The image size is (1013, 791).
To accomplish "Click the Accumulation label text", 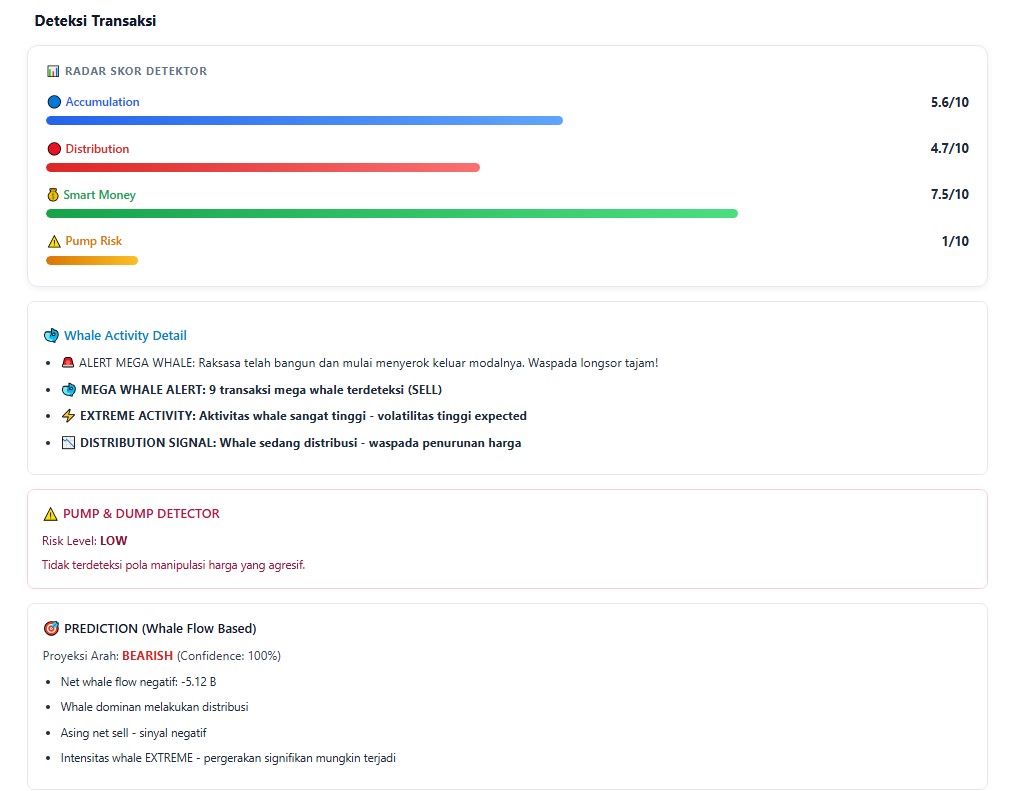I will [x=102, y=102].
